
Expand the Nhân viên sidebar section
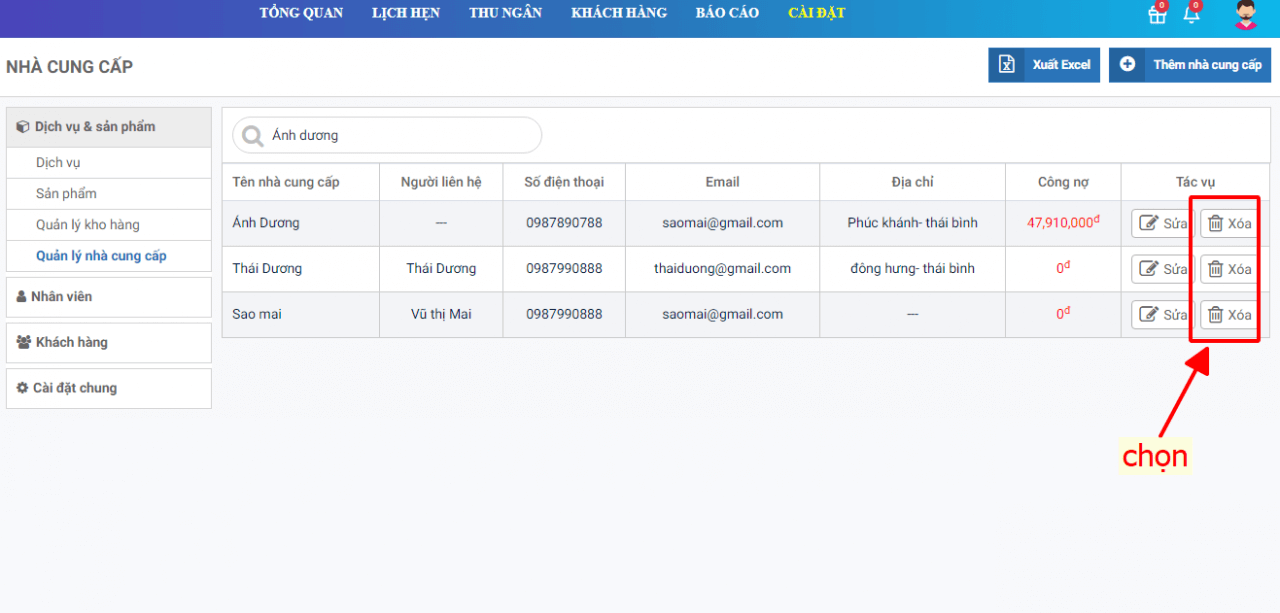pos(108,297)
